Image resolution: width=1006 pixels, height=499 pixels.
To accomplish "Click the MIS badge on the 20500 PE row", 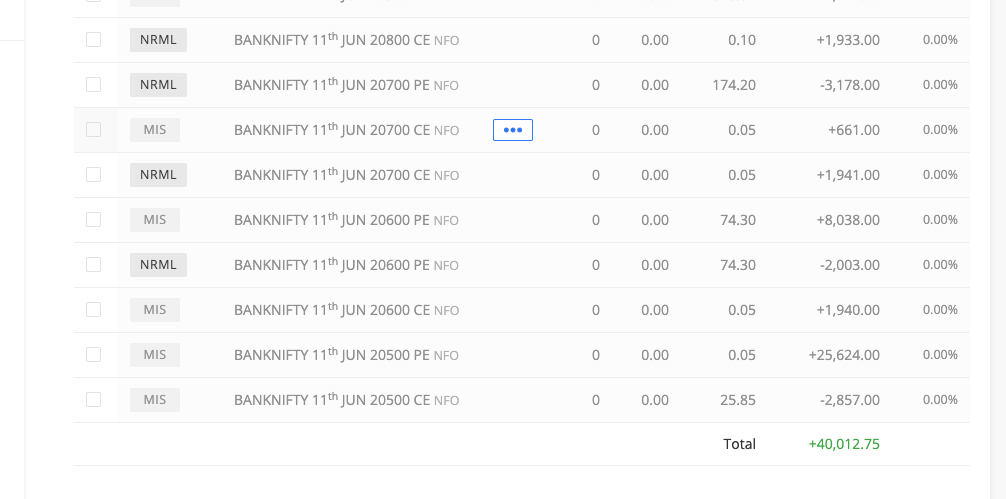I will coord(155,355).
